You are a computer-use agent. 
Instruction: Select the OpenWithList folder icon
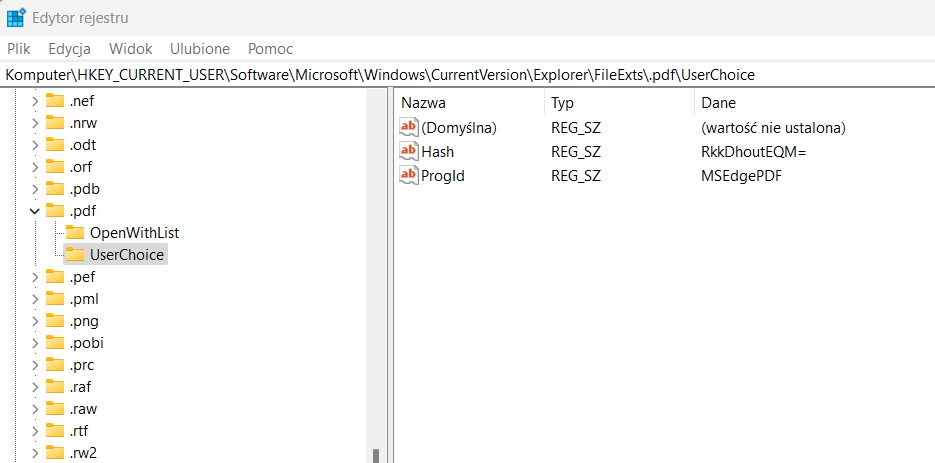(75, 233)
